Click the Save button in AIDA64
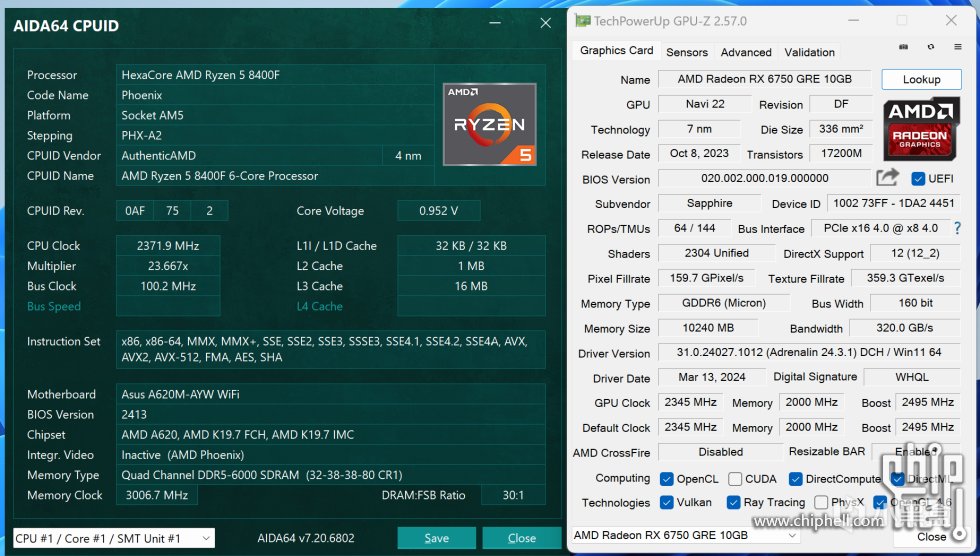Screen dimensions: 980x556 click(x=436, y=538)
